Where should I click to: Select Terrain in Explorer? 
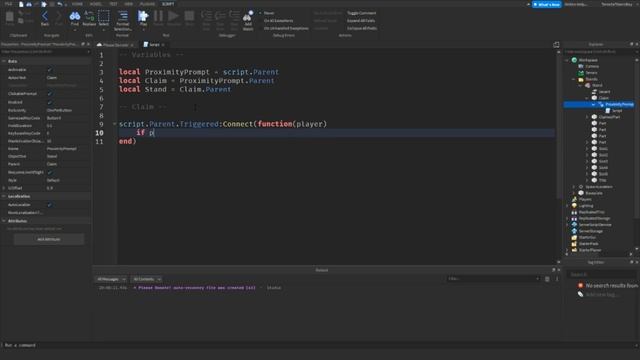coord(591,73)
